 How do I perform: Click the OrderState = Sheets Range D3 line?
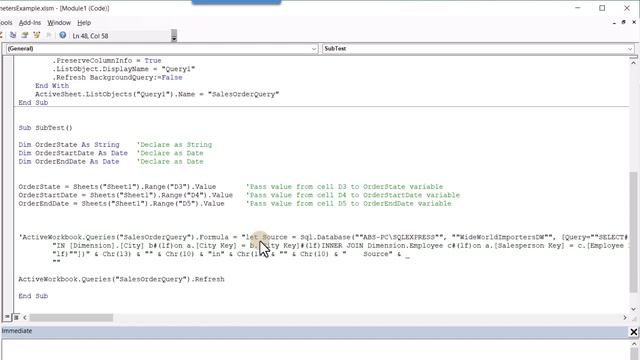(117, 187)
